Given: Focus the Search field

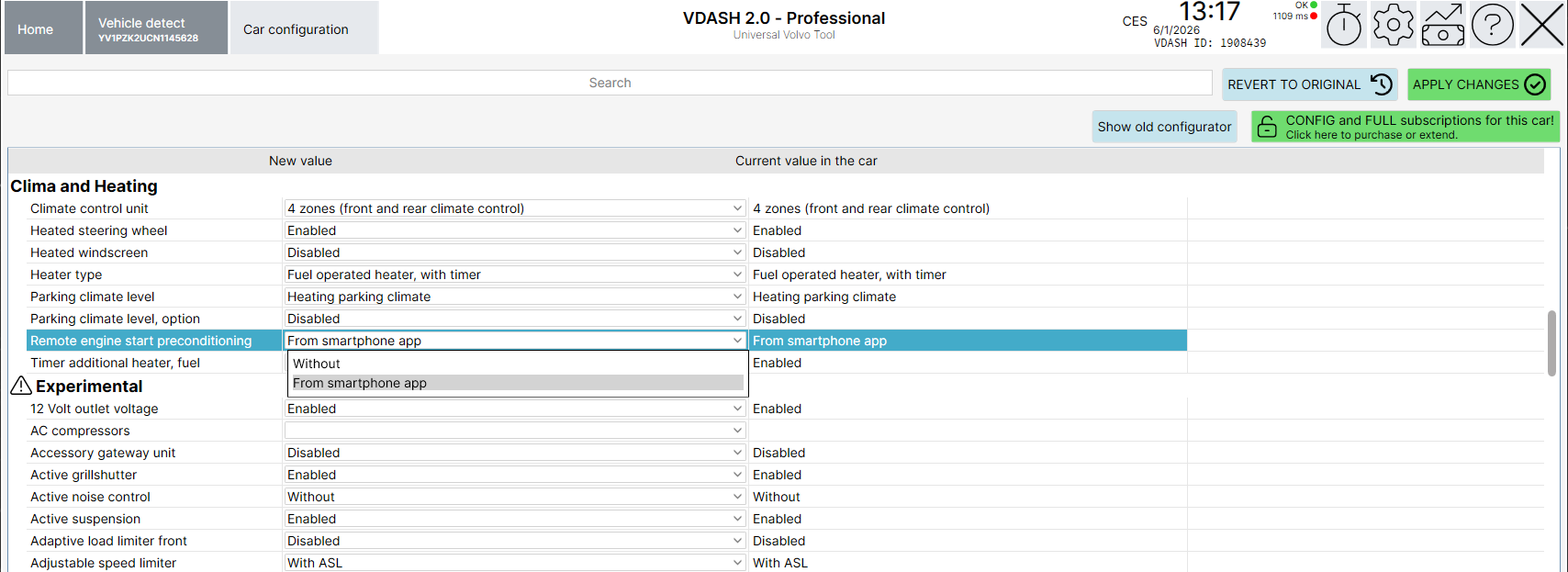Looking at the screenshot, I should click(610, 83).
